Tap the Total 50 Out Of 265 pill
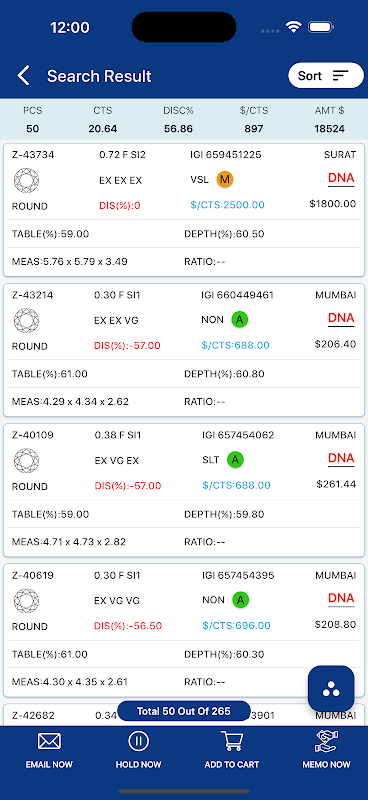 point(184,711)
